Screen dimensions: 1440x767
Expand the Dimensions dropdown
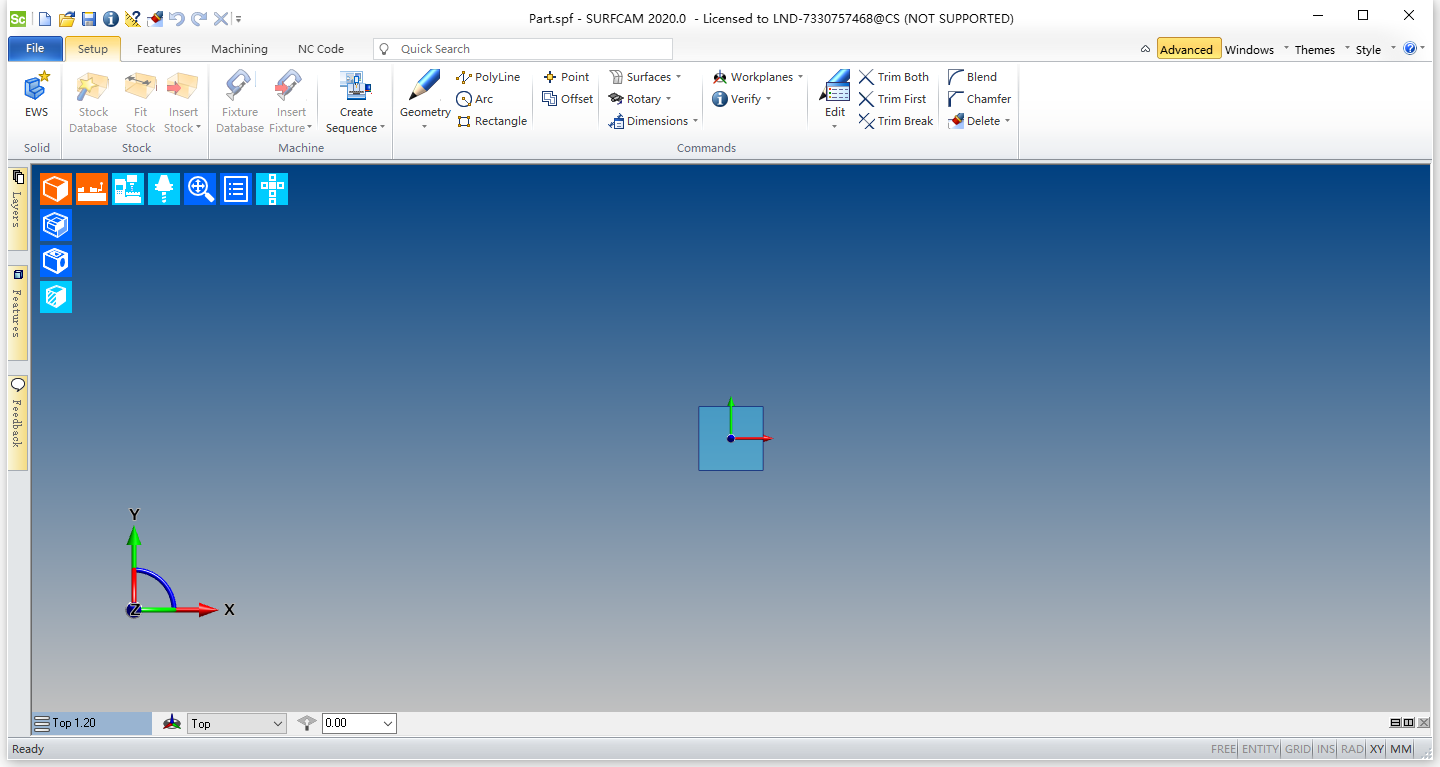(695, 121)
